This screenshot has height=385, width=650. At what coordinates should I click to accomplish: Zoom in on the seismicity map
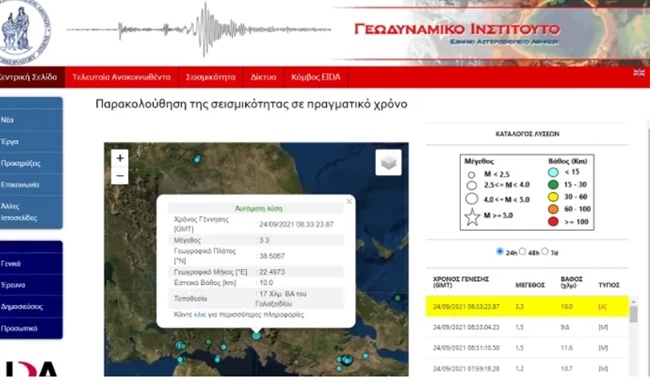[120, 158]
